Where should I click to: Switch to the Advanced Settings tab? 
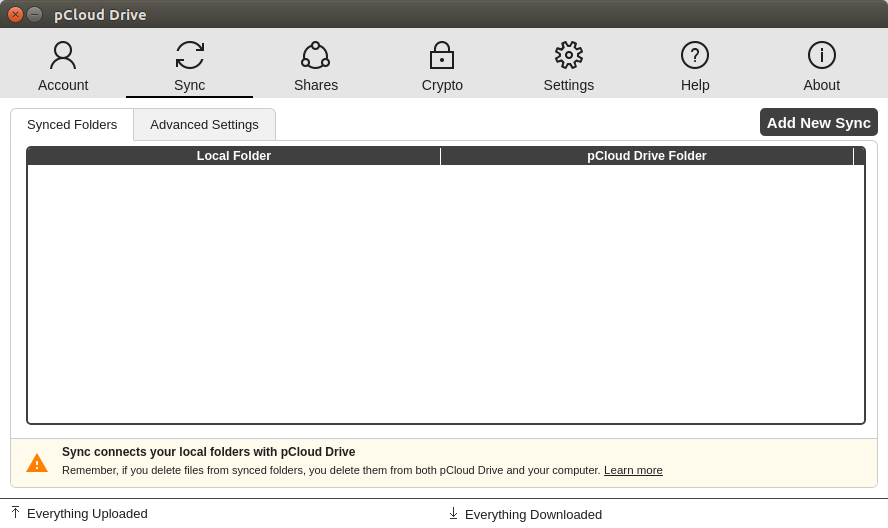[204, 125]
